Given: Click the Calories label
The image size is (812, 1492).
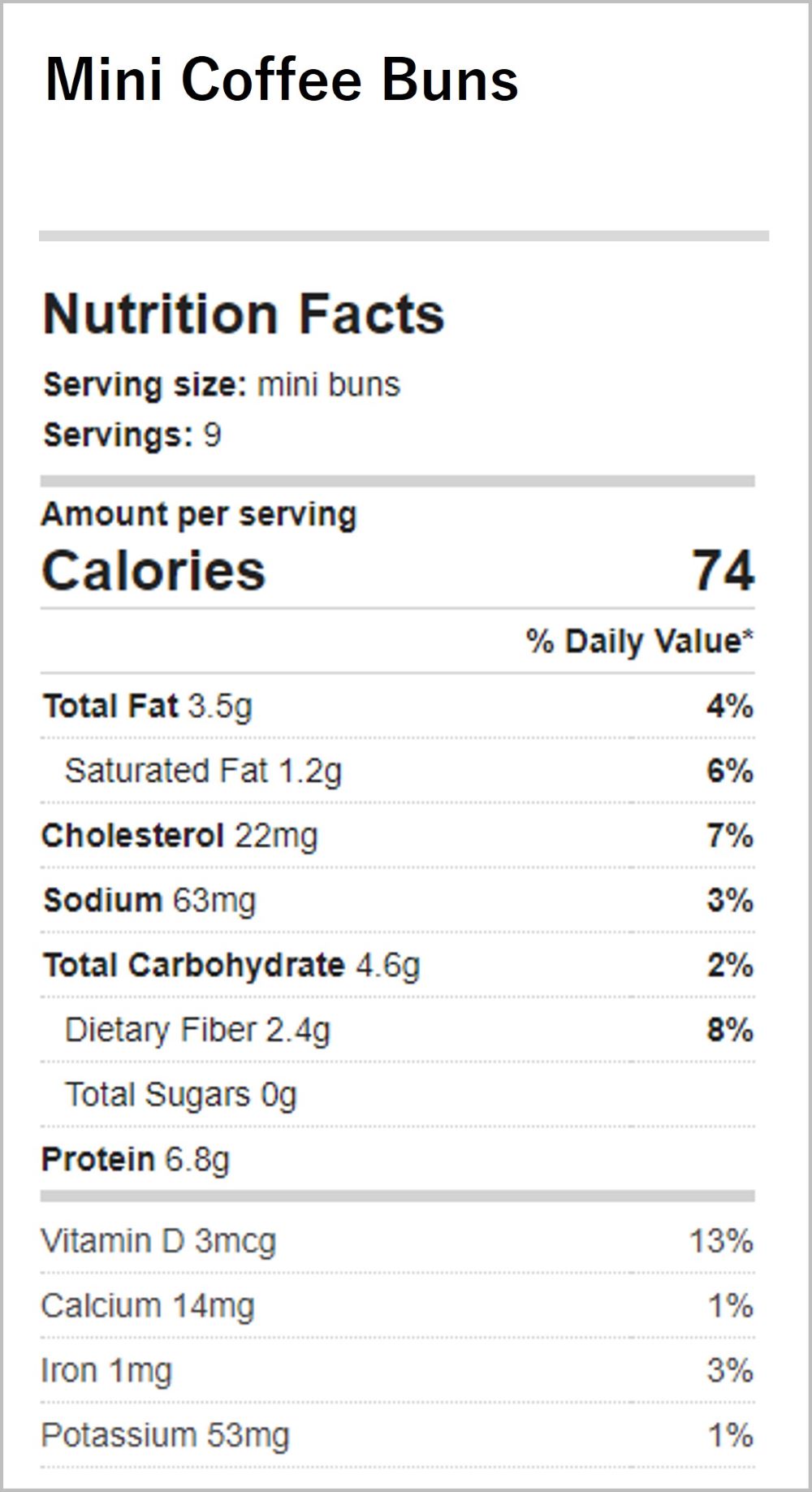Looking at the screenshot, I should coord(153,570).
